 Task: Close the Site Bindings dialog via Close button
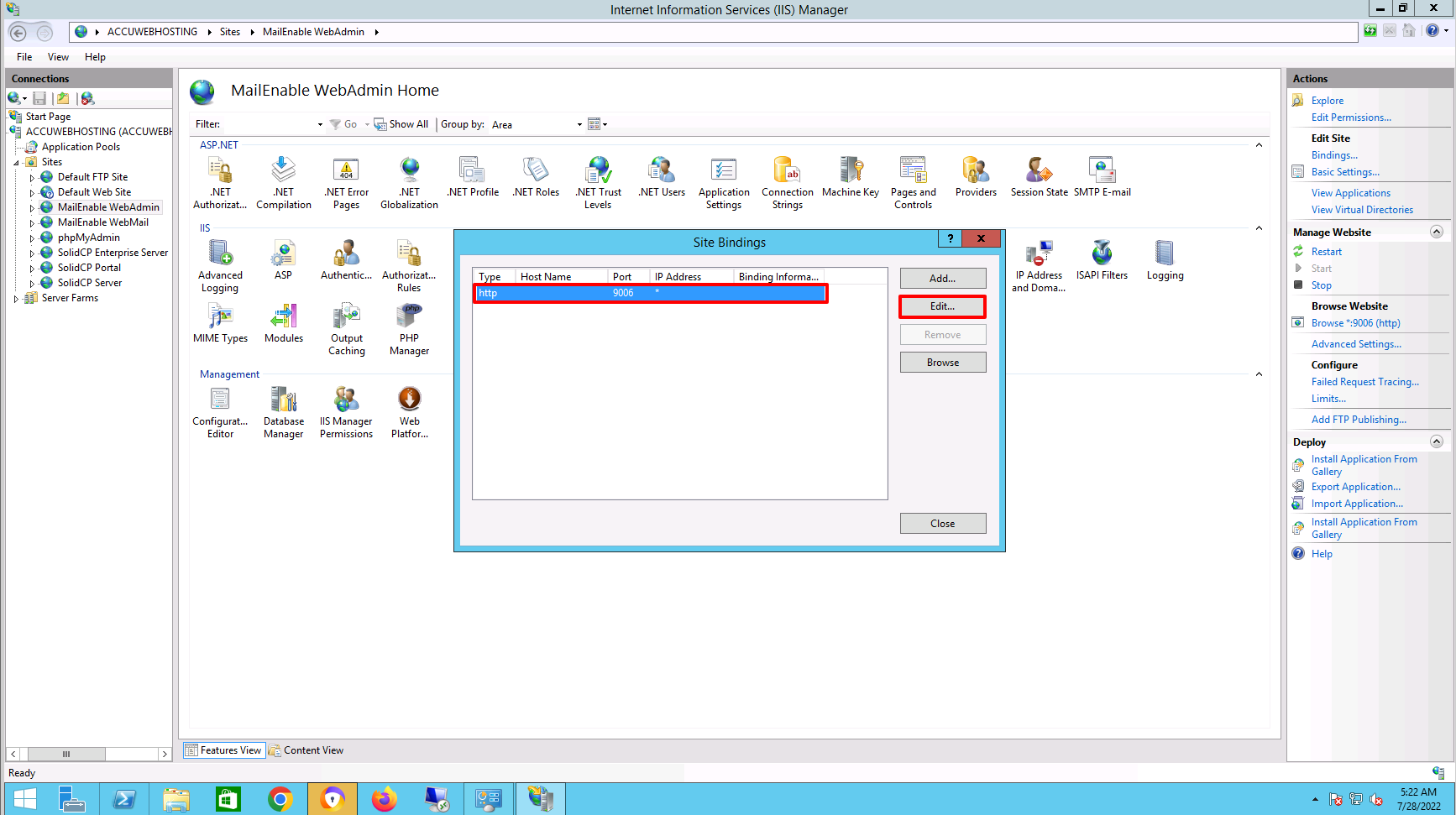pos(943,524)
